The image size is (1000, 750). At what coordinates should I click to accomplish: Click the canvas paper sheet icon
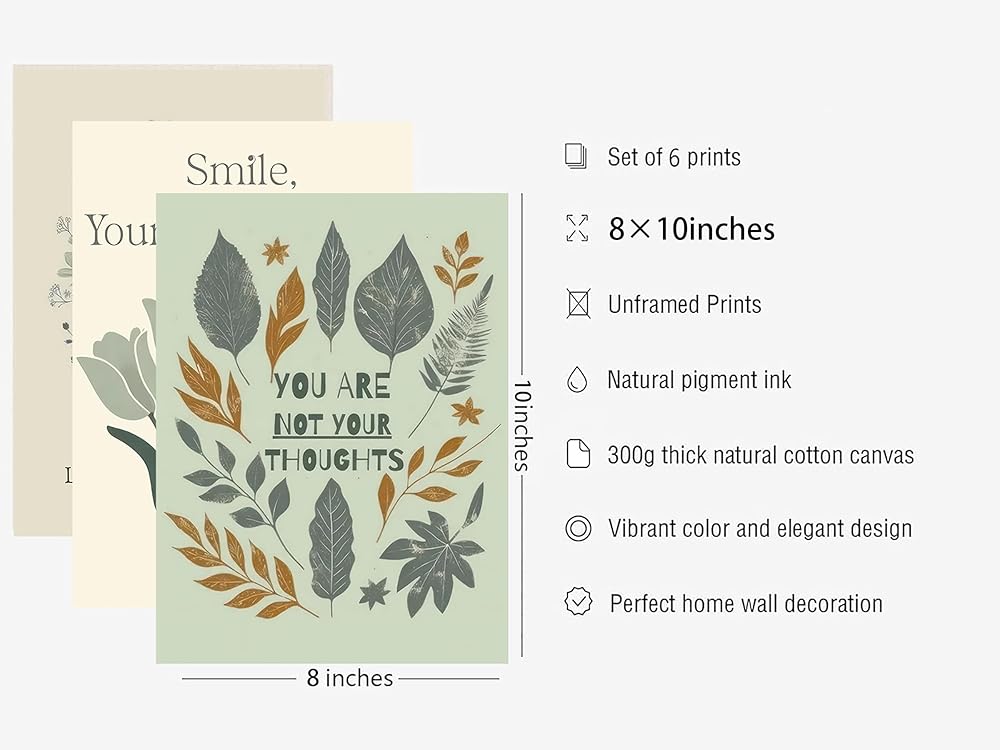pos(578,453)
